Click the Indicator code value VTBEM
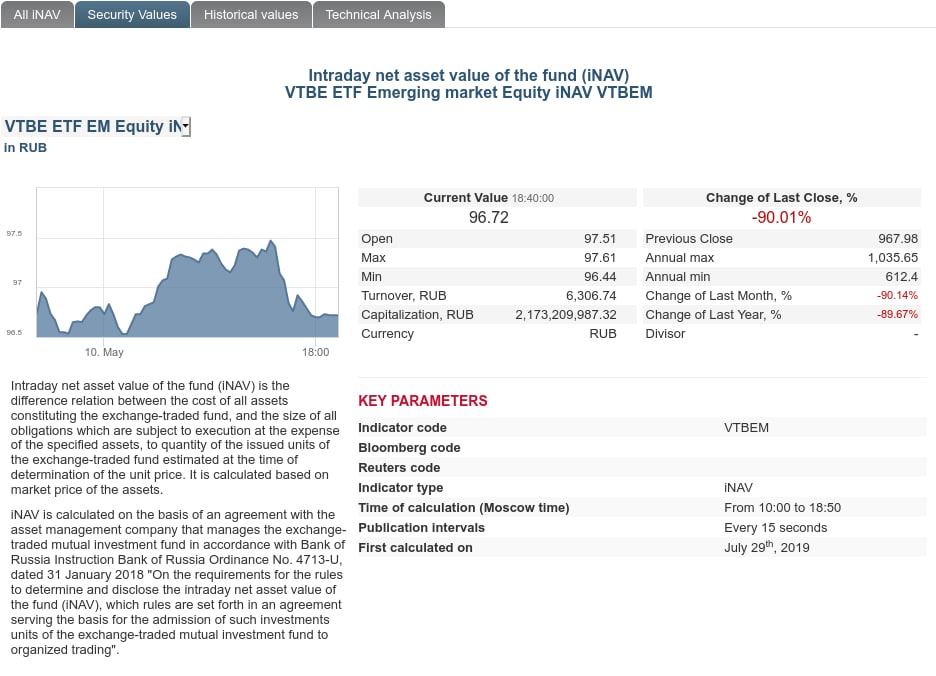936x676 pixels. tap(746, 428)
